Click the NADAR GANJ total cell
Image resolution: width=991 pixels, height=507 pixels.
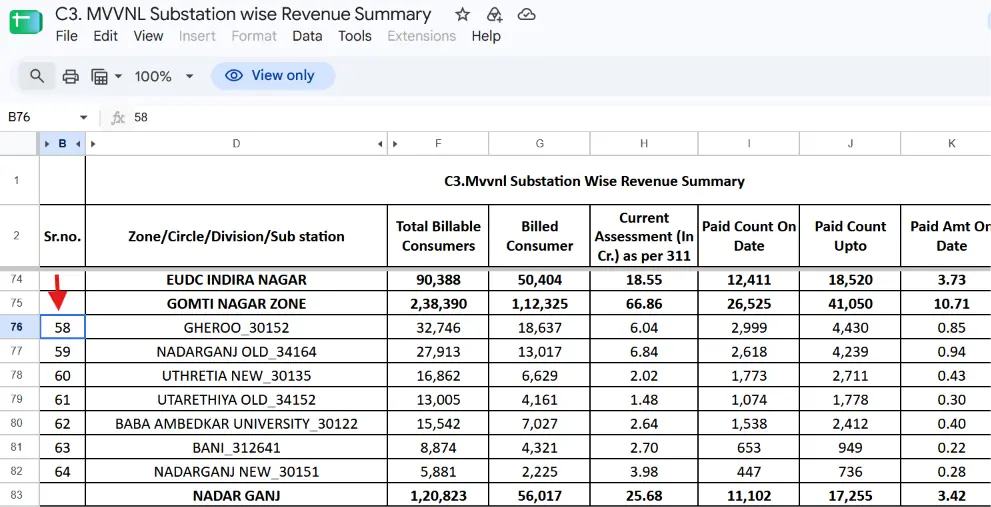(236, 496)
